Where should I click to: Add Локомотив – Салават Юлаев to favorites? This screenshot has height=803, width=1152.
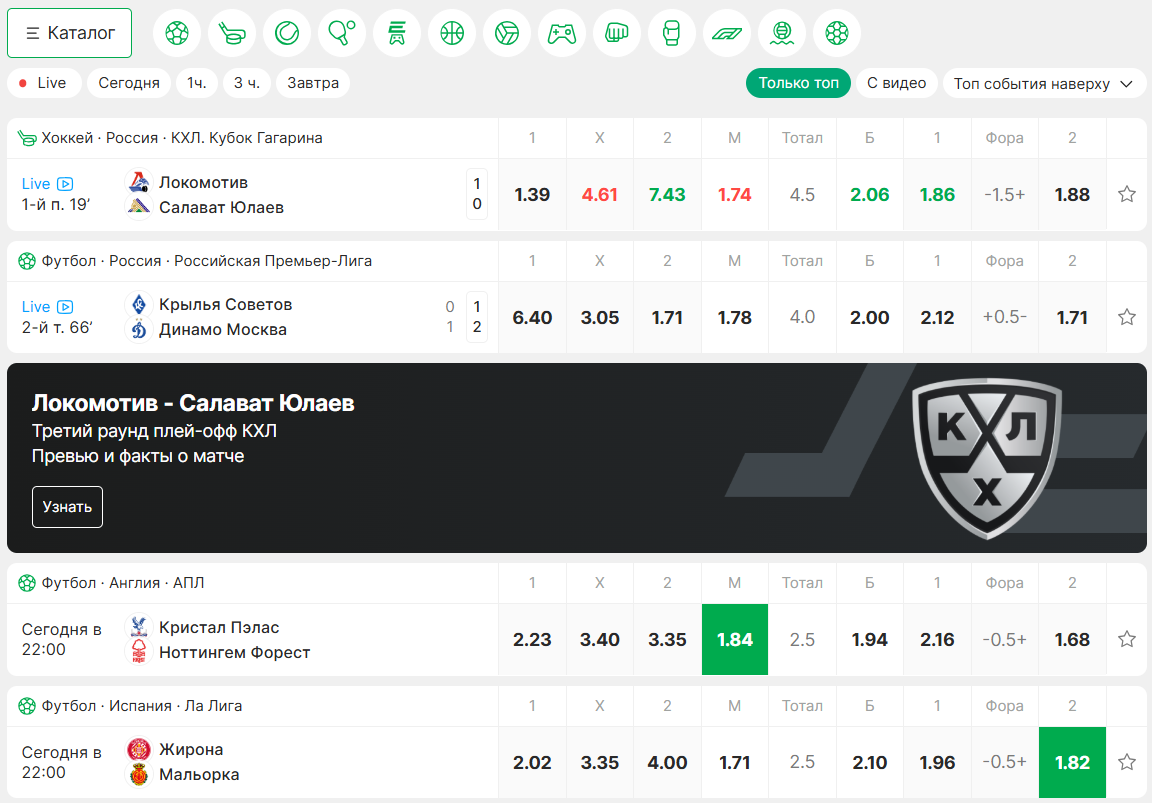pyautogui.click(x=1126, y=195)
